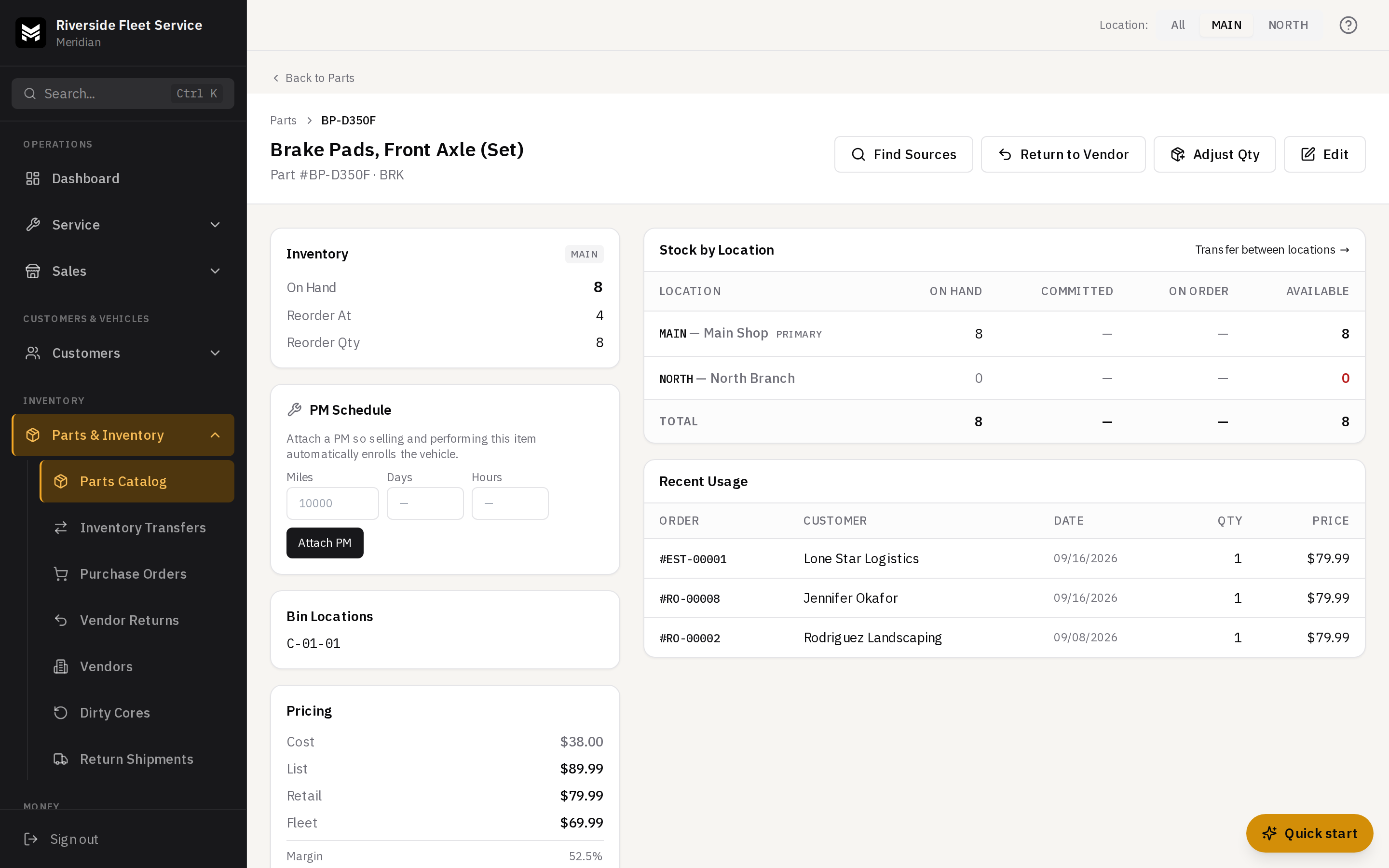Screen dimensions: 1389x868
Task: Select the NORTH location filter
Action: point(1288,25)
